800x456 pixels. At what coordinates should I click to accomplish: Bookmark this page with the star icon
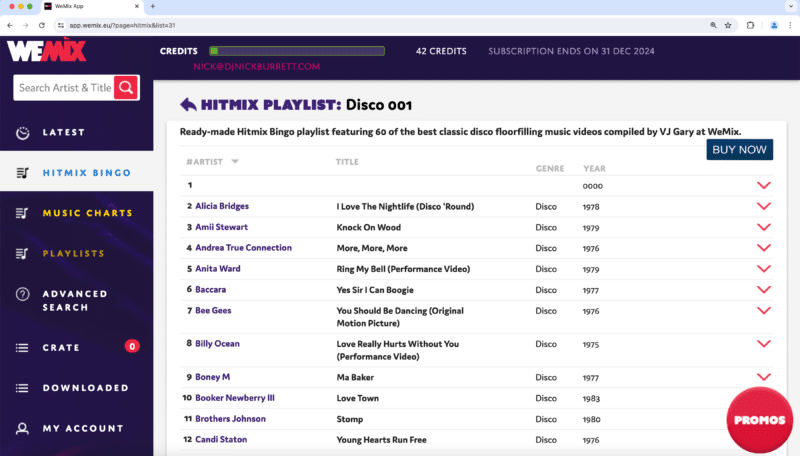(x=728, y=25)
